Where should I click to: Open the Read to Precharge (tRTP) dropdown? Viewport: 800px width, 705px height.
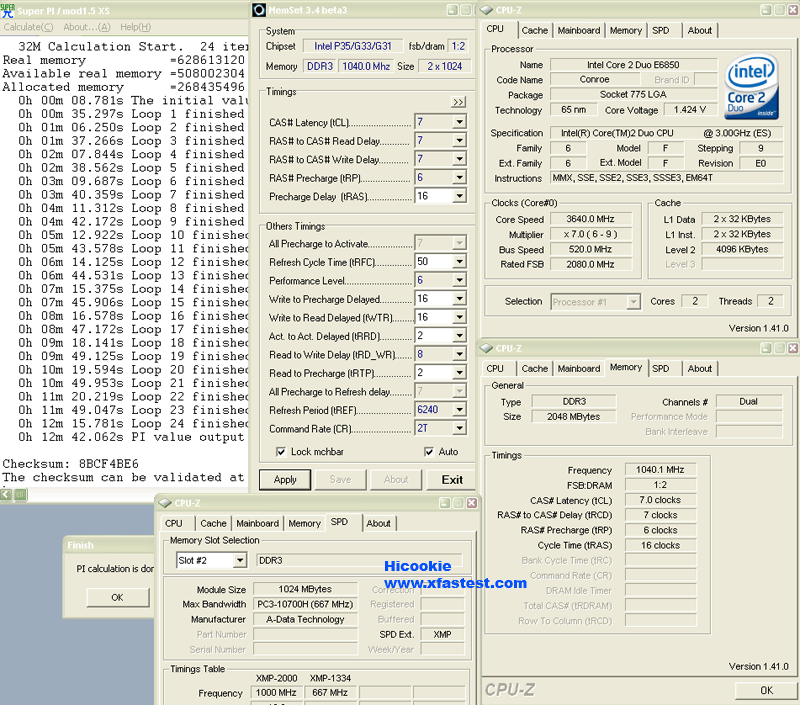click(x=460, y=372)
